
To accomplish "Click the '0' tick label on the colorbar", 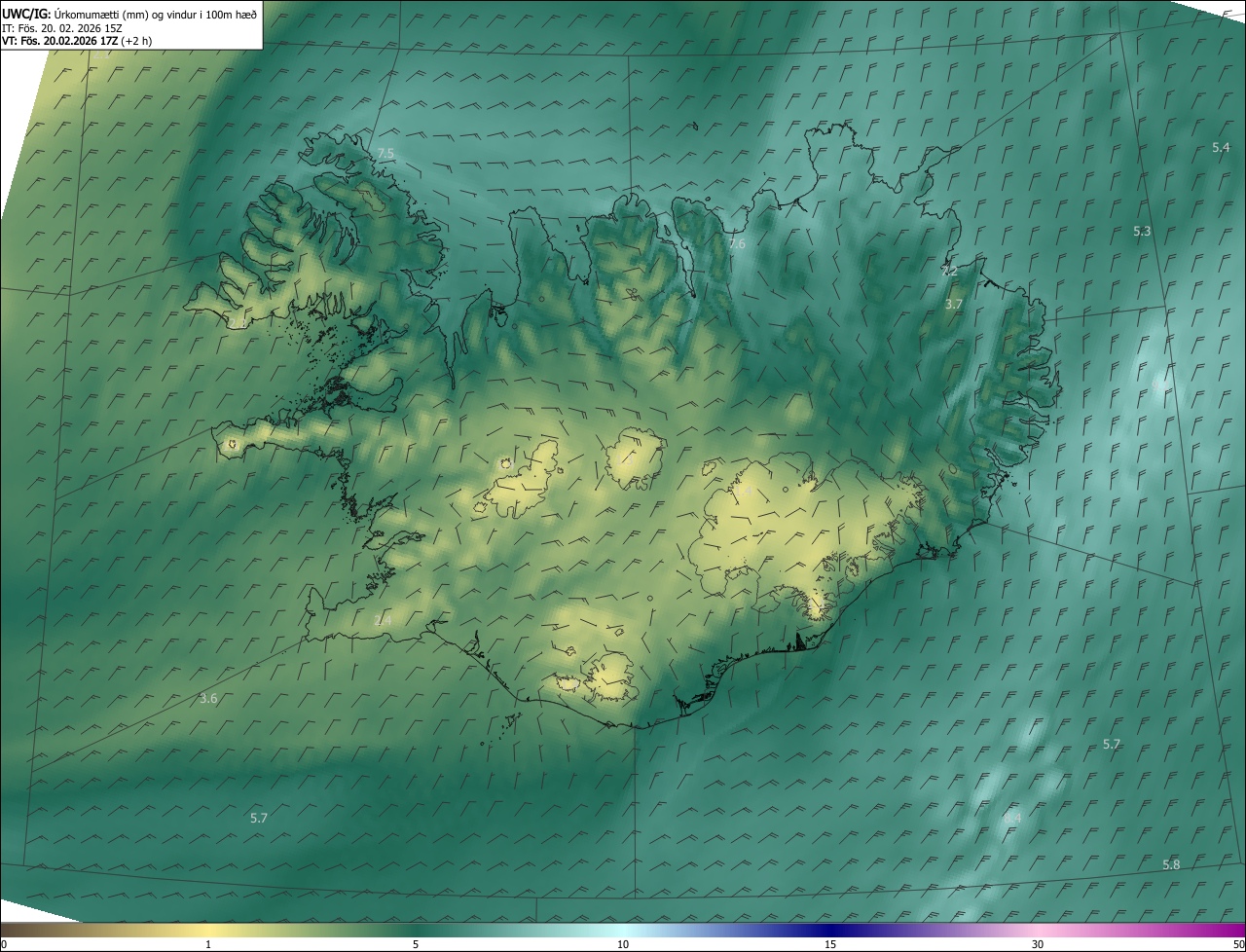I will (3, 944).
